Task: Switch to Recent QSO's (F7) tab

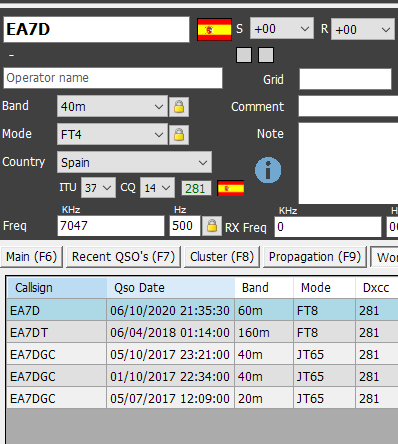Action: (123, 257)
